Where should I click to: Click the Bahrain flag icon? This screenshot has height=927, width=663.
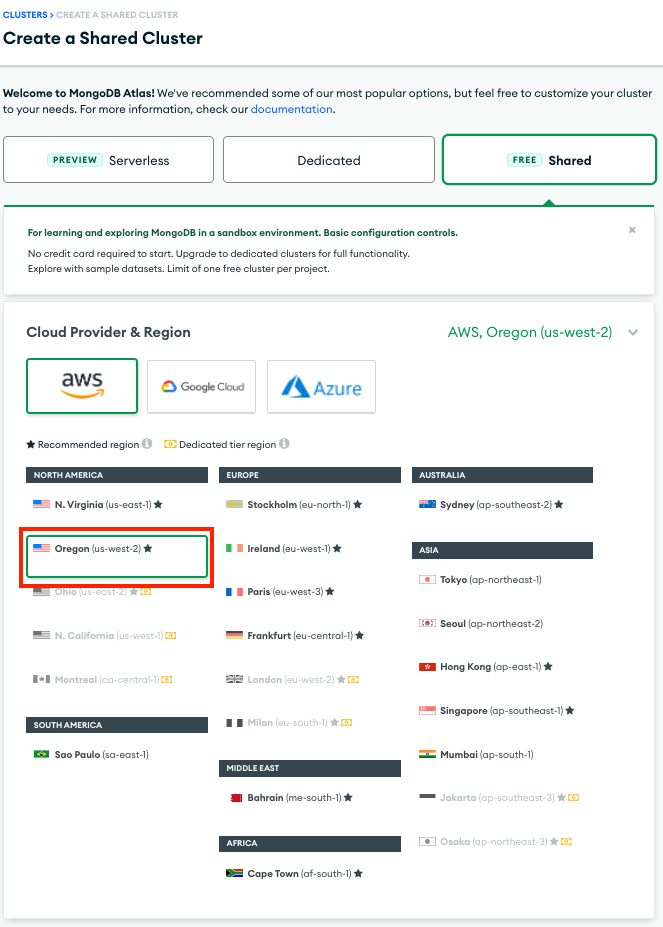tap(235, 798)
